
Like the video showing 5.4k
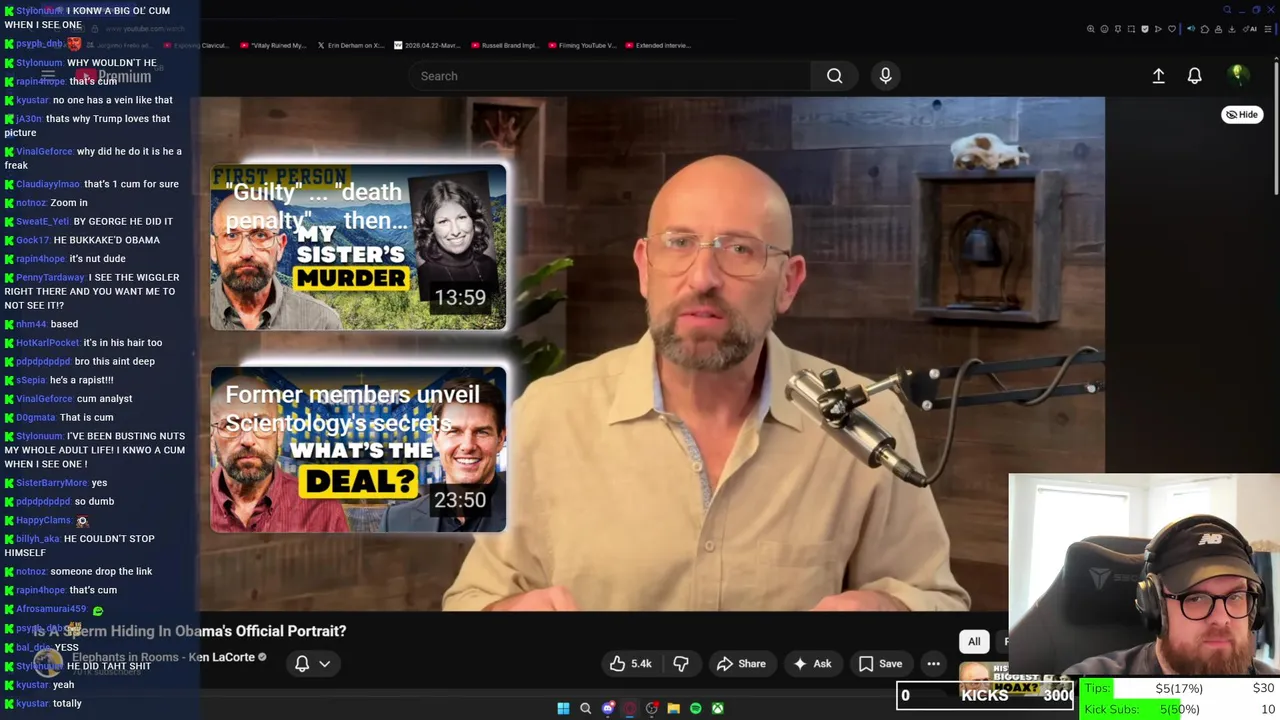click(x=630, y=664)
